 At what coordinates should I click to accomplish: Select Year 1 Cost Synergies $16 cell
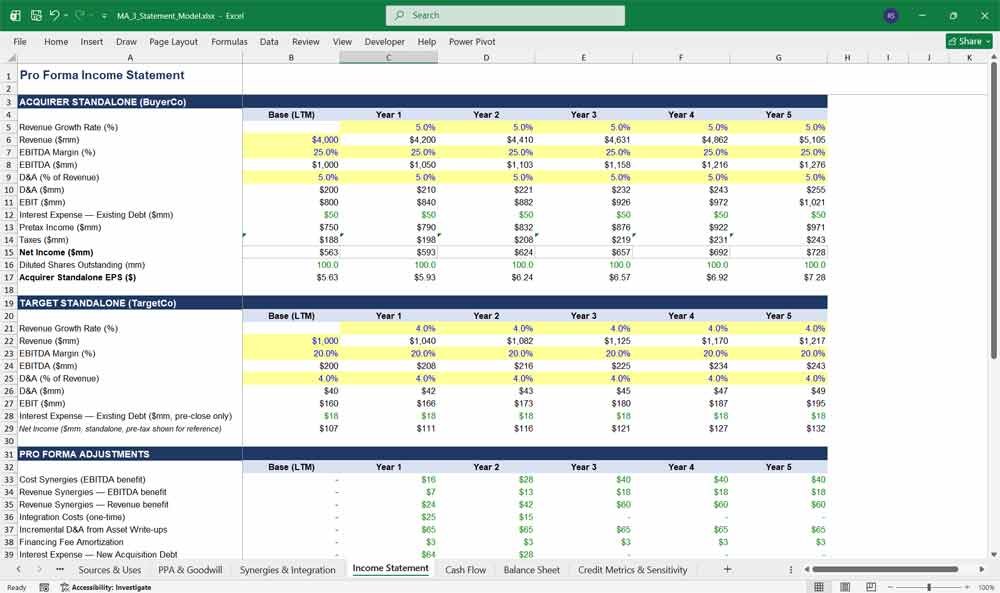[x=388, y=480]
